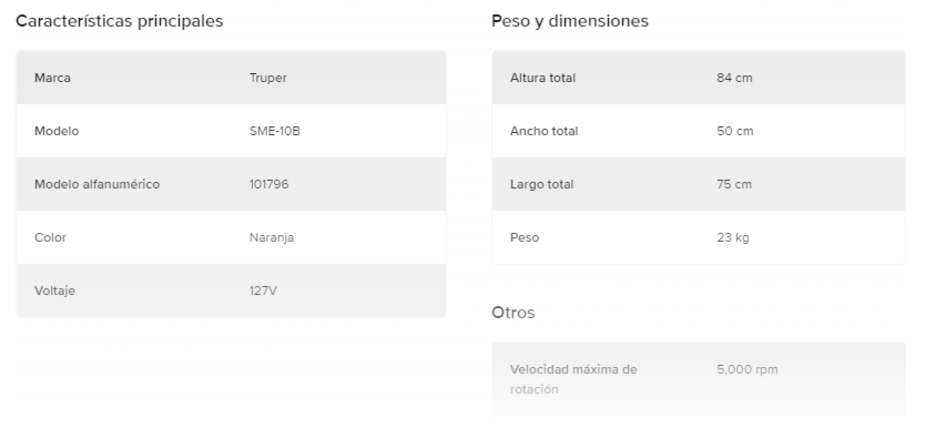
Task: Click the "Velocidad máxima de rotación" label
Action: pos(573,379)
